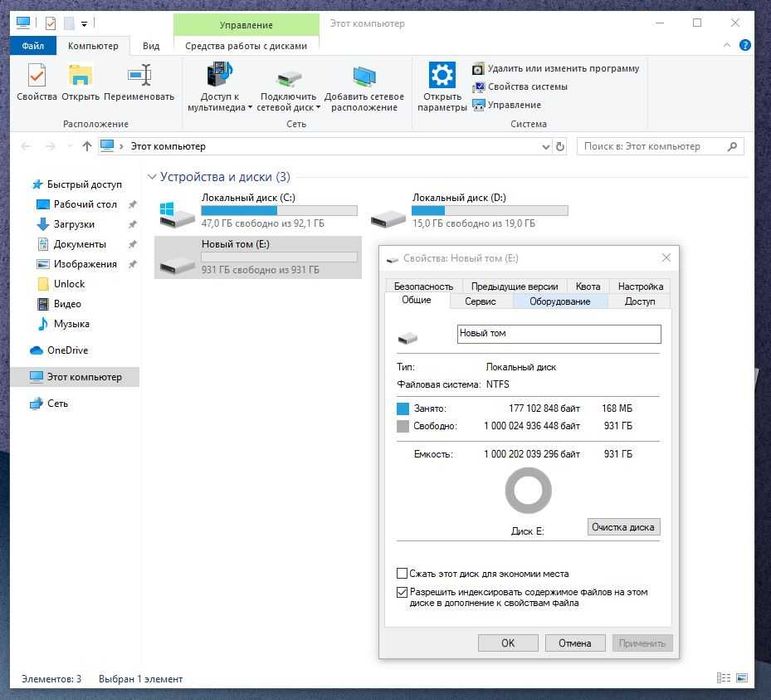Open Downloads (Загрузки) in sidebar
The width and height of the screenshot is (771, 700).
coord(66,224)
